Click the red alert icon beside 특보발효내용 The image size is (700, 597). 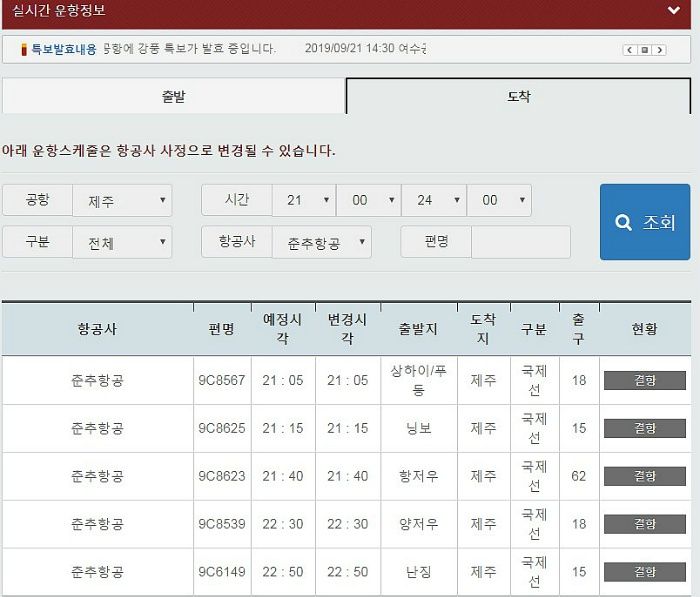pos(24,49)
